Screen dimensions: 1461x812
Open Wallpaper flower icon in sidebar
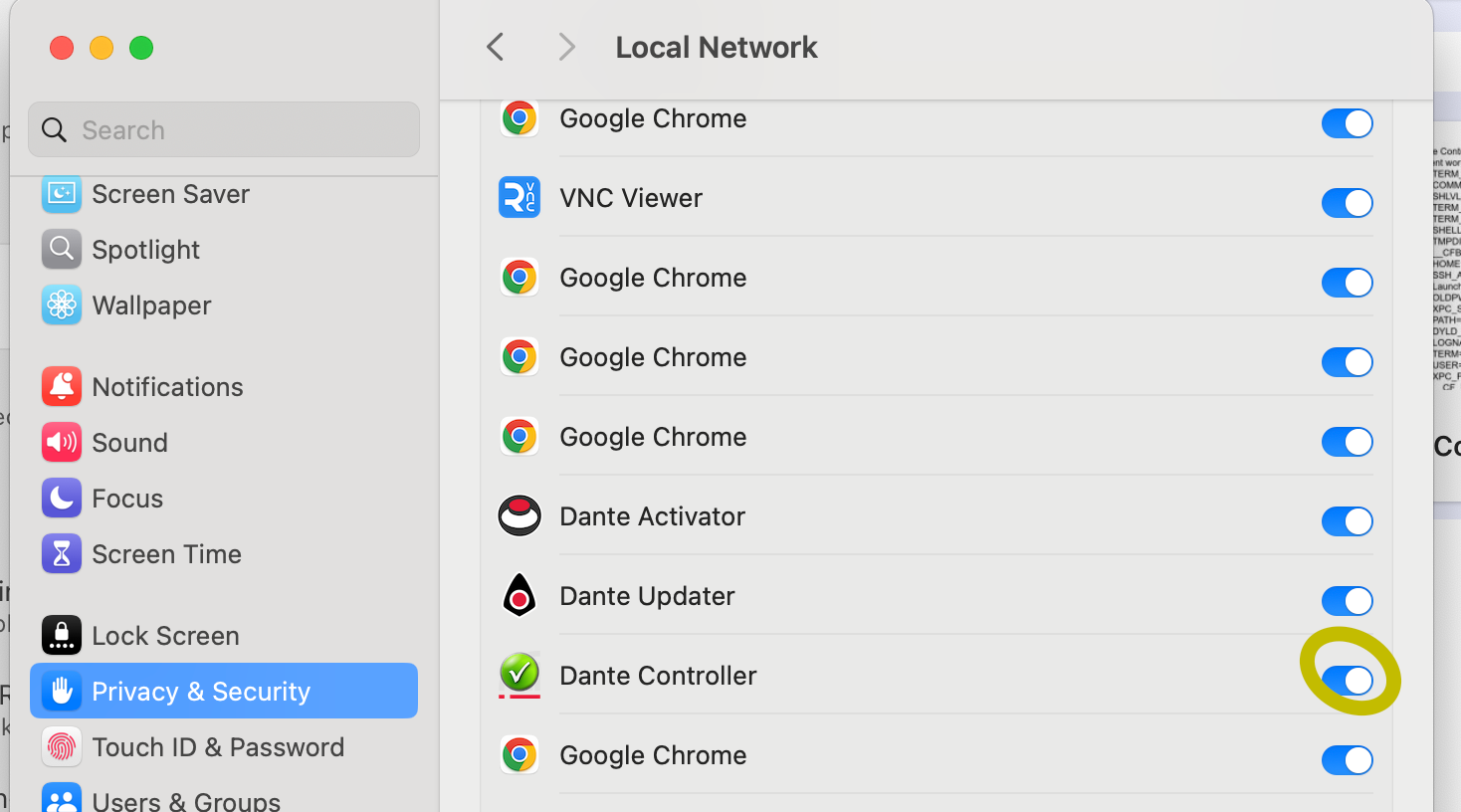click(x=62, y=304)
